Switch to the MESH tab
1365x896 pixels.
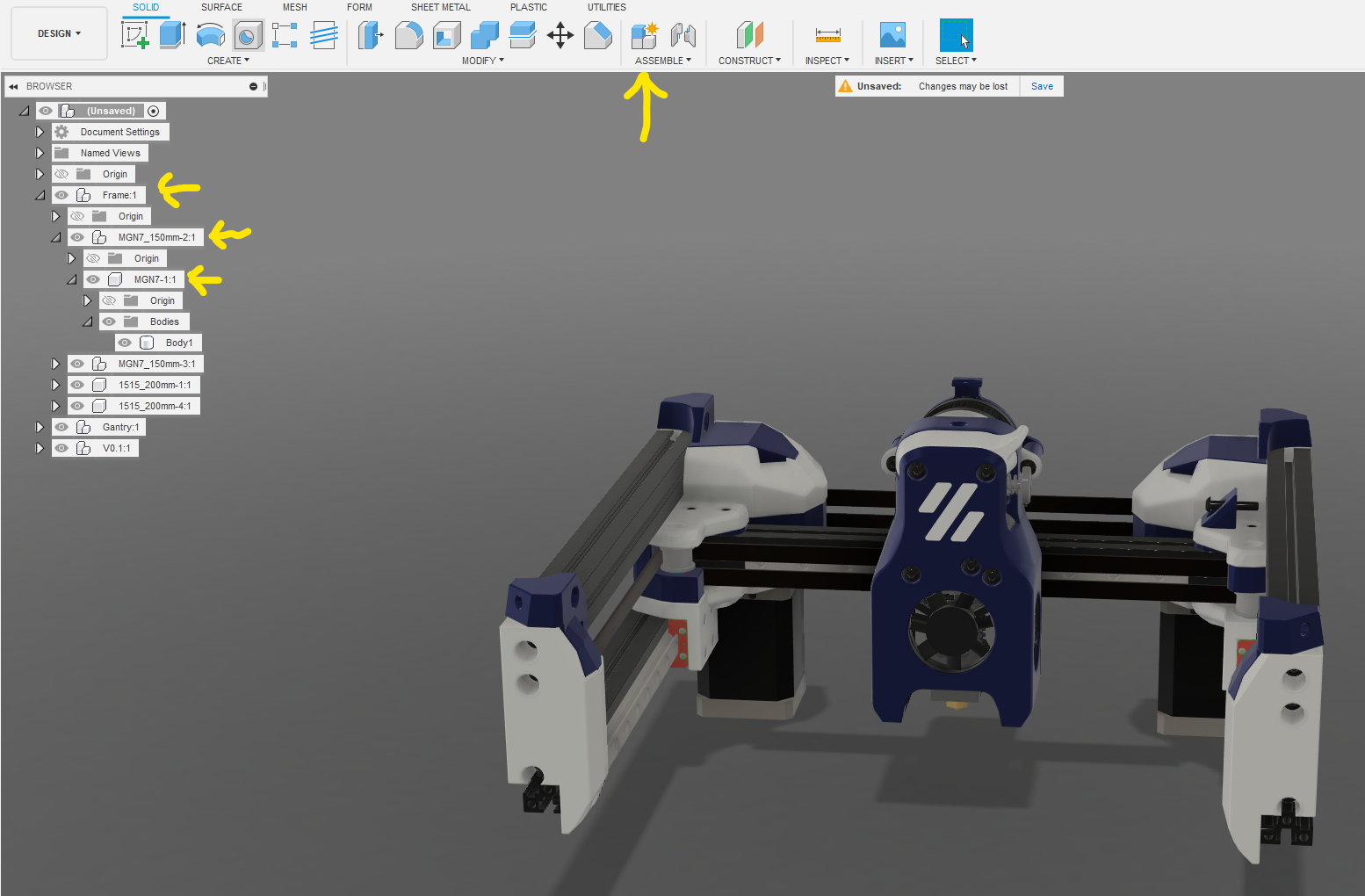tap(295, 7)
